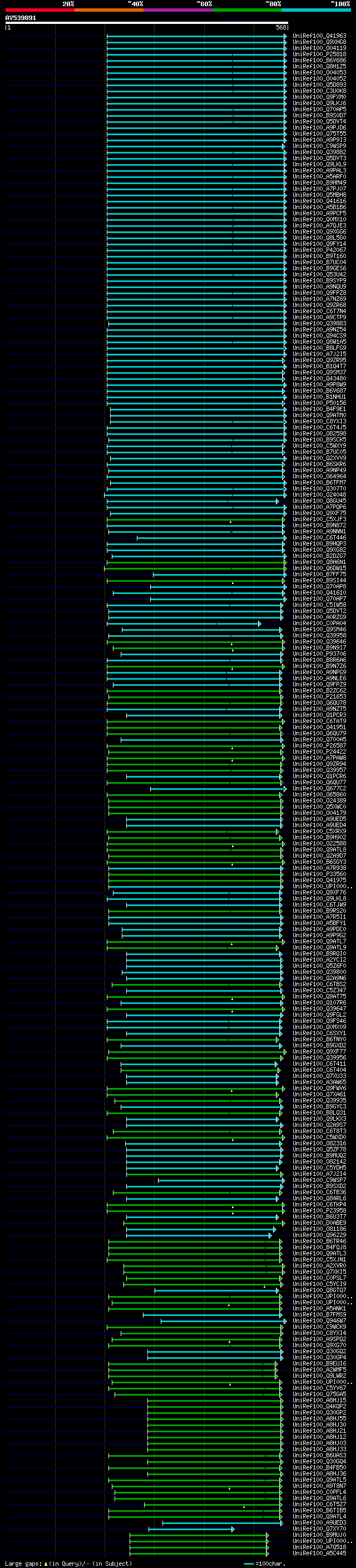Select label UniRef100_O82598
The height and width of the screenshot is (1568, 356).
click(x=319, y=433)
